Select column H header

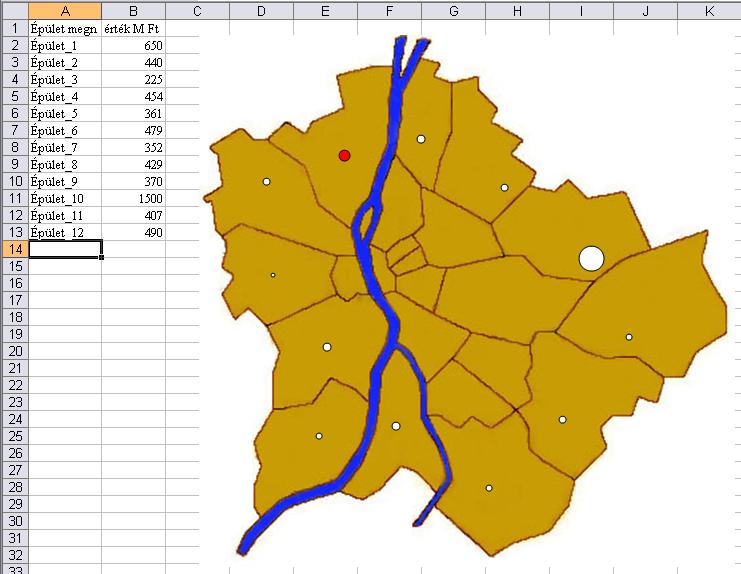pyautogui.click(x=517, y=11)
